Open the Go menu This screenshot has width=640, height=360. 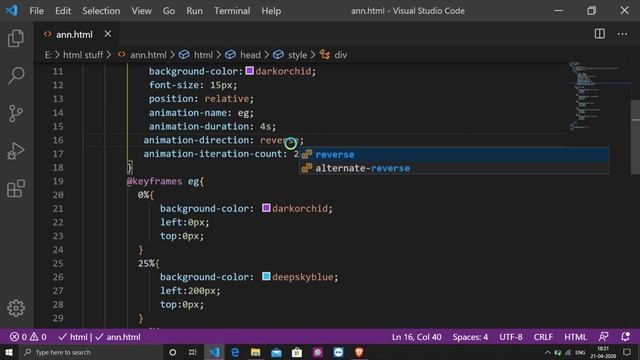(169, 11)
